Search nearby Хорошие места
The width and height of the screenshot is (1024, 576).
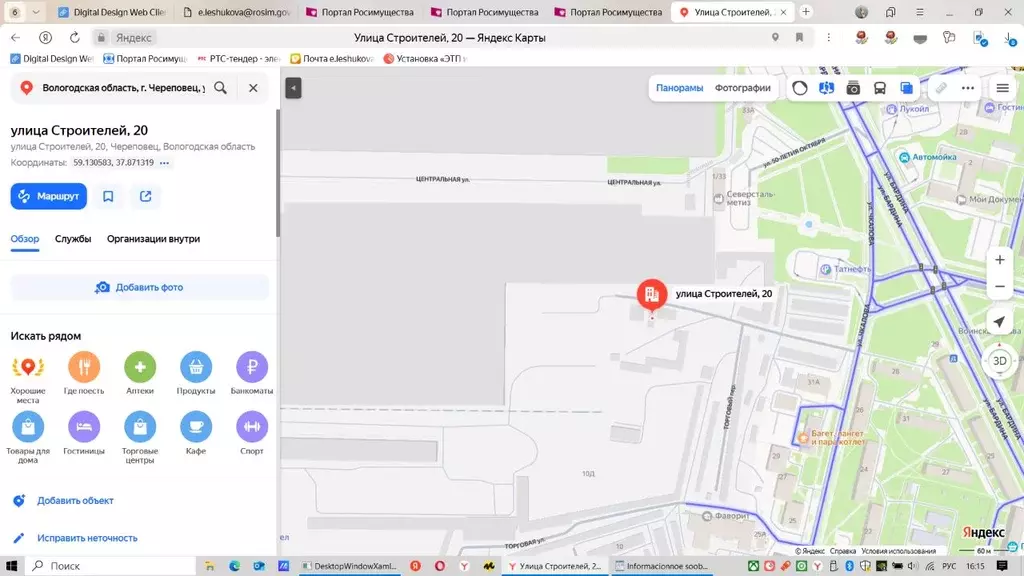coord(28,377)
